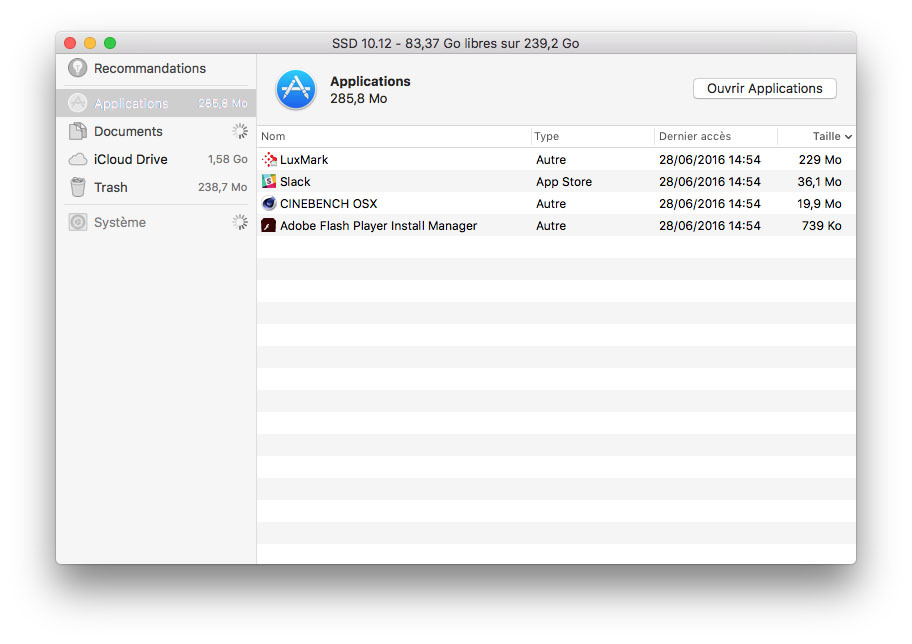
Task: Select Documents in the sidebar
Action: click(156, 131)
